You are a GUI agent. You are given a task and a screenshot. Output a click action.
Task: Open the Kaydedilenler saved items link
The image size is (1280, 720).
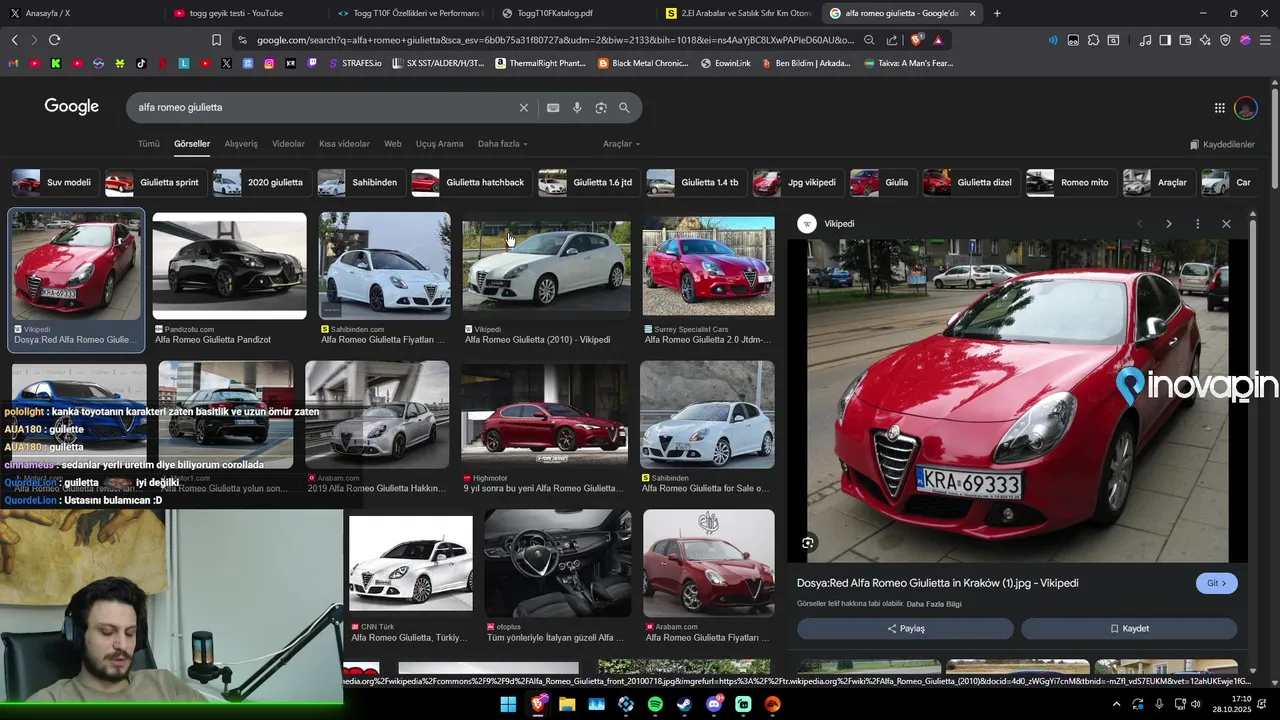click(x=1222, y=144)
